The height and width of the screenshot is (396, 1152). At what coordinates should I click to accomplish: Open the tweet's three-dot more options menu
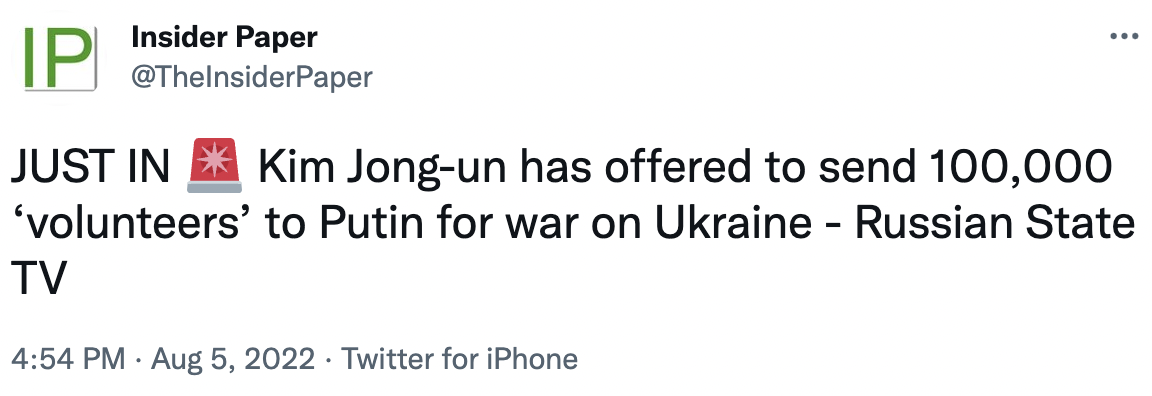point(1123,36)
